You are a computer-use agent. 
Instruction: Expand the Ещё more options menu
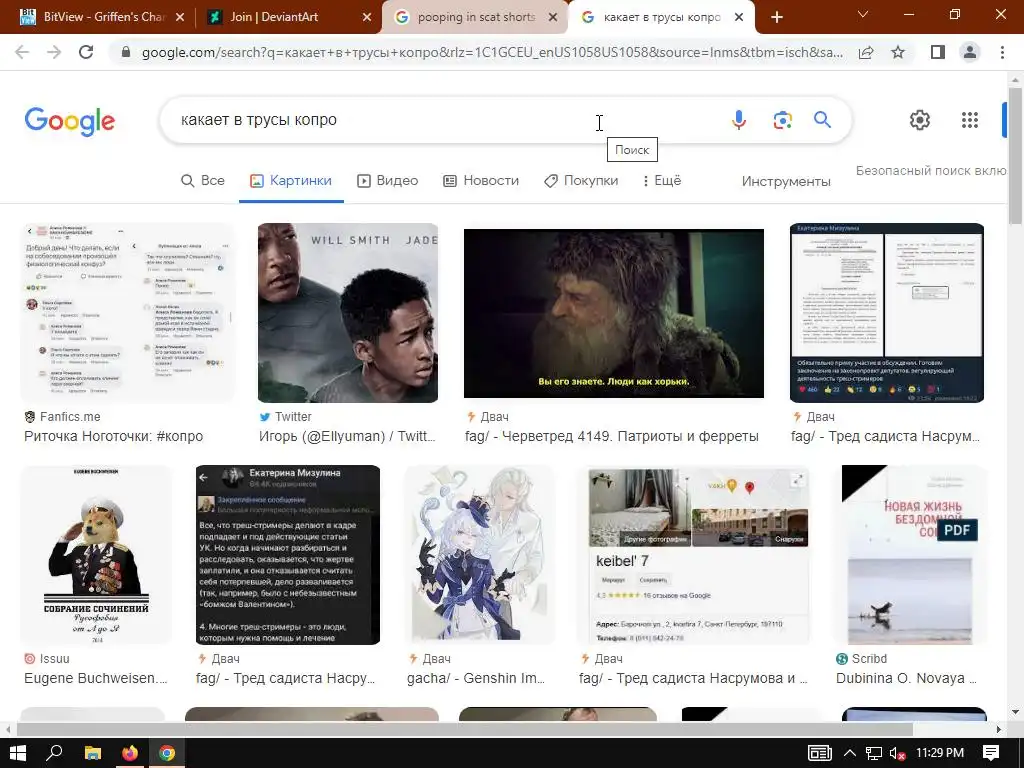[x=662, y=181]
